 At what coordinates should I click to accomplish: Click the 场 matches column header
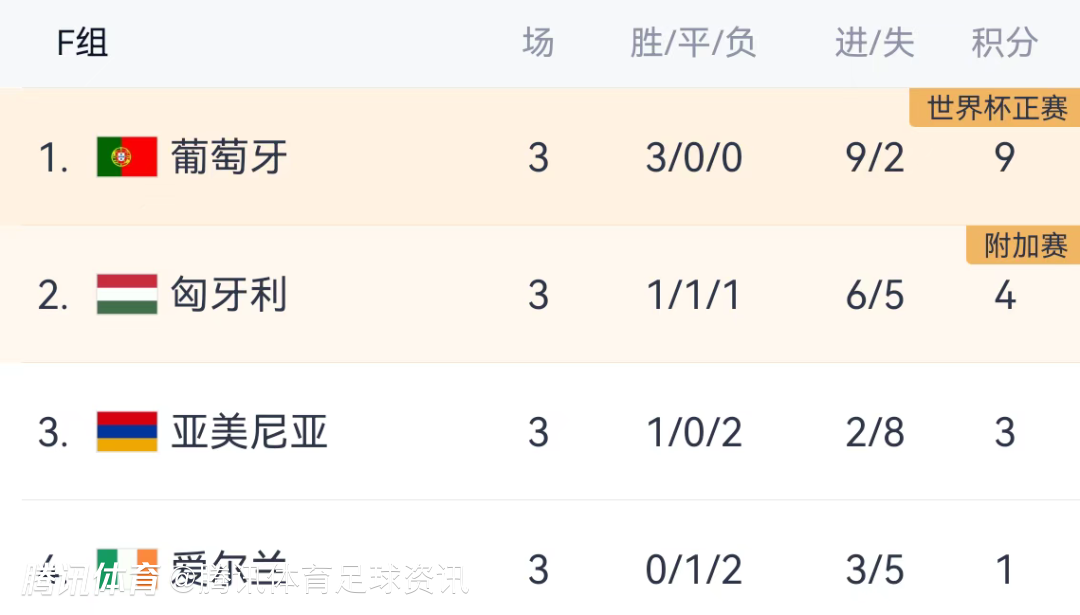538,43
